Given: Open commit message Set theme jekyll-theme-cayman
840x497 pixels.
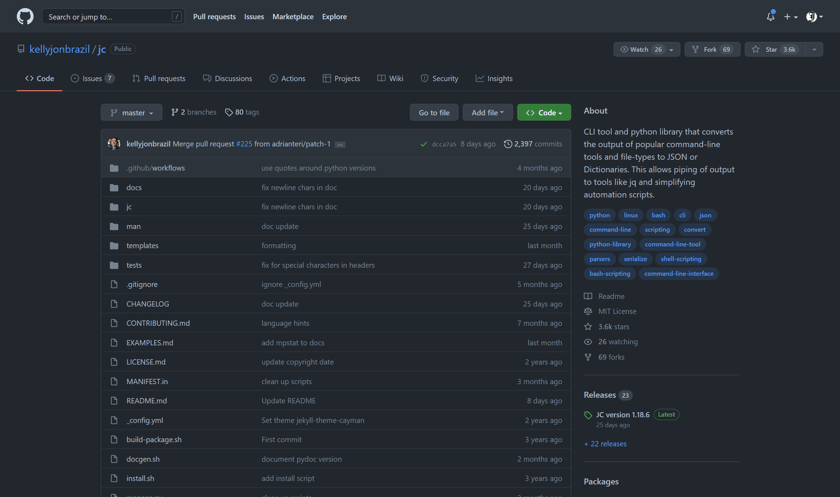Looking at the screenshot, I should tap(313, 420).
